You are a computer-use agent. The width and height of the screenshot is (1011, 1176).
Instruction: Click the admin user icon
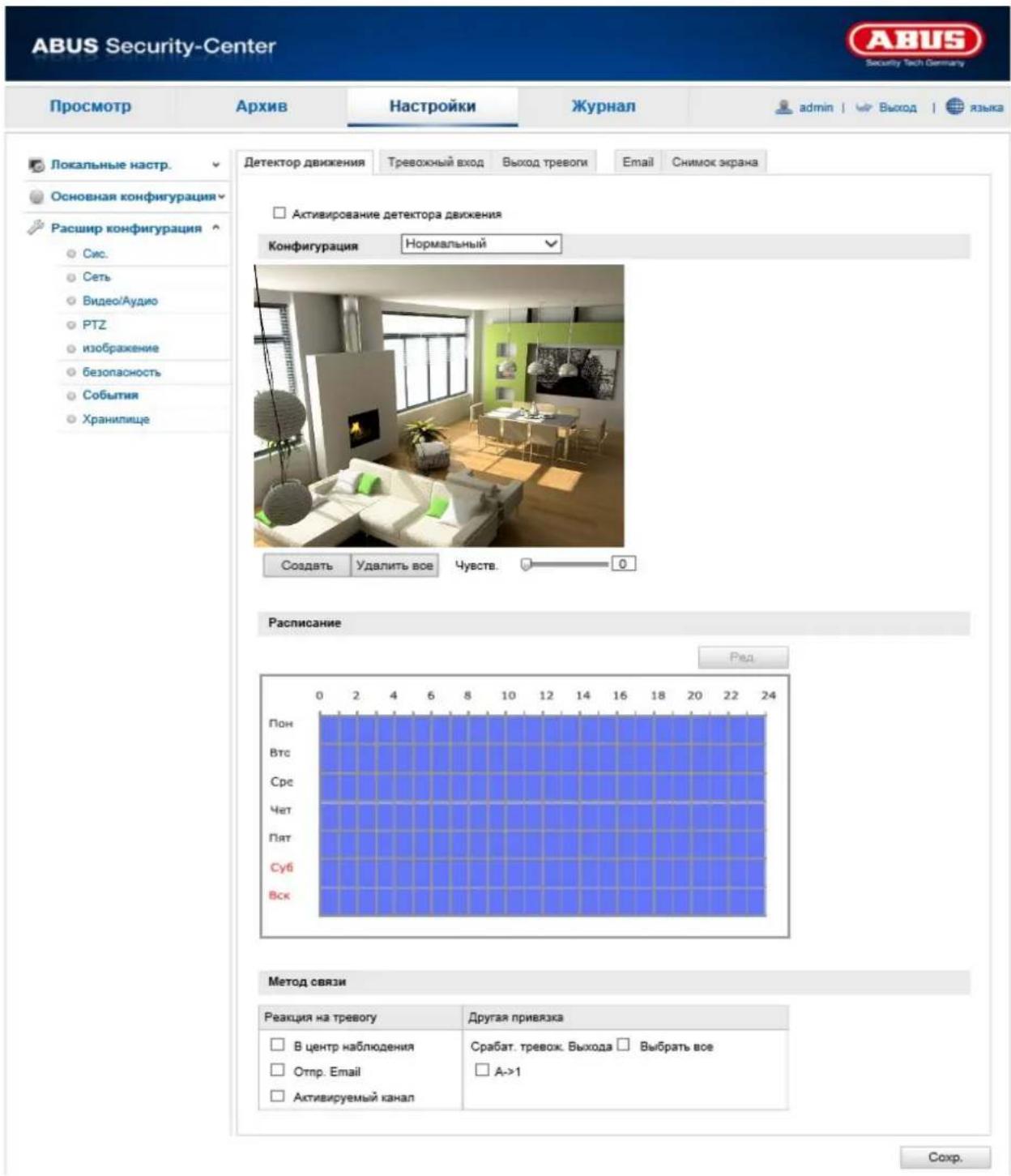pos(783,107)
